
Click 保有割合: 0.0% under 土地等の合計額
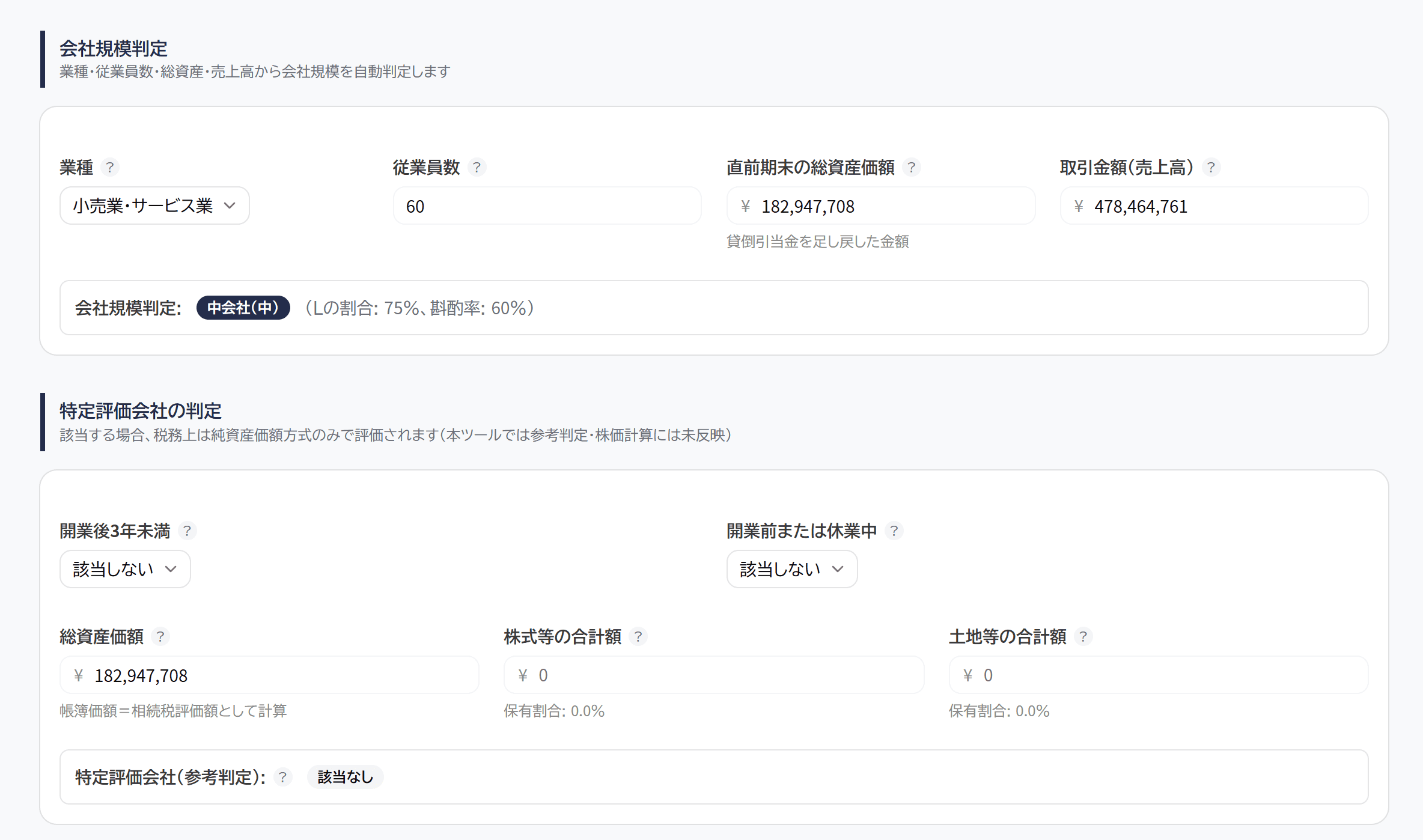point(999,711)
